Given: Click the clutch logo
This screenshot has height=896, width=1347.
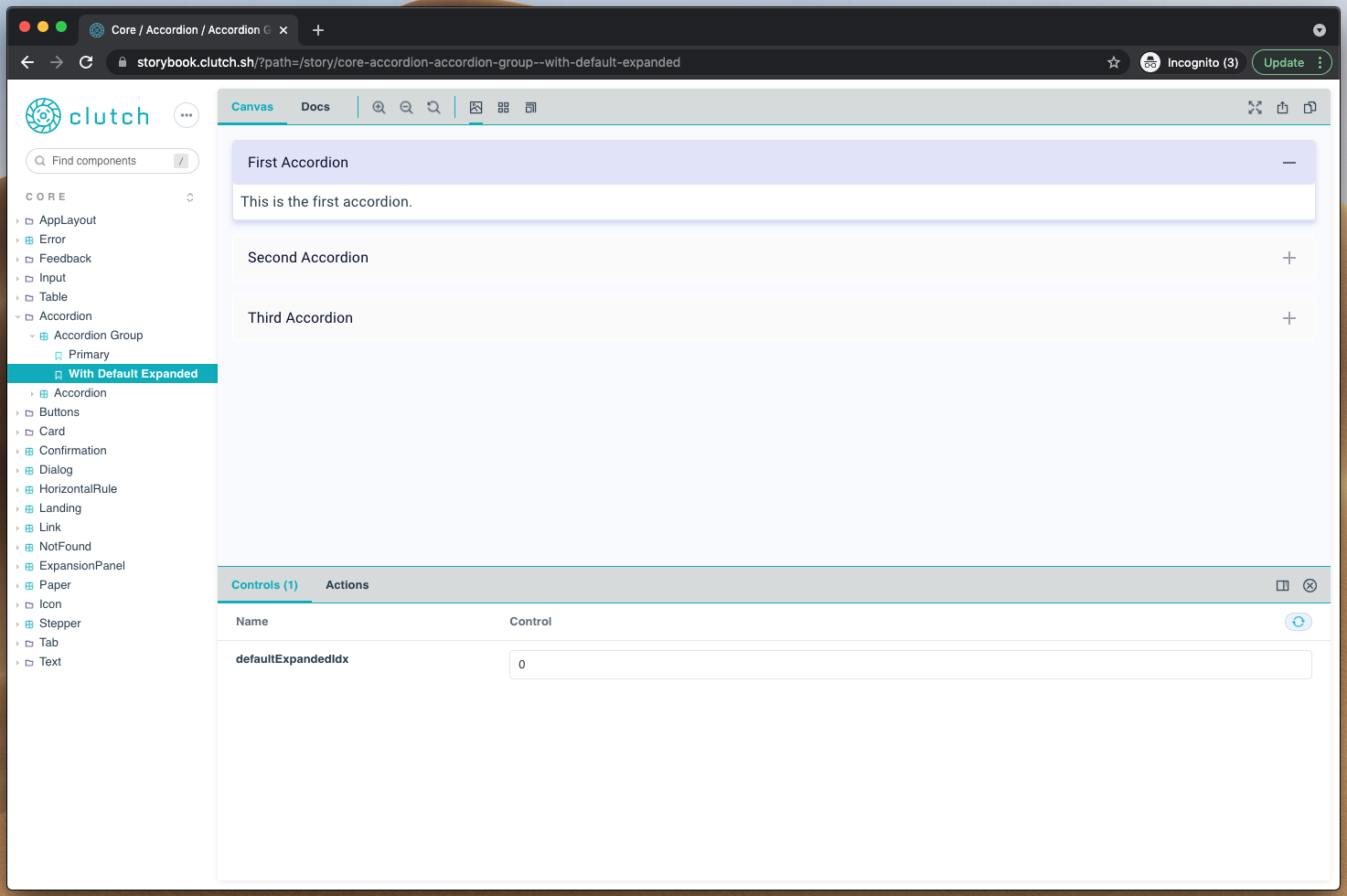Looking at the screenshot, I should coord(88,116).
